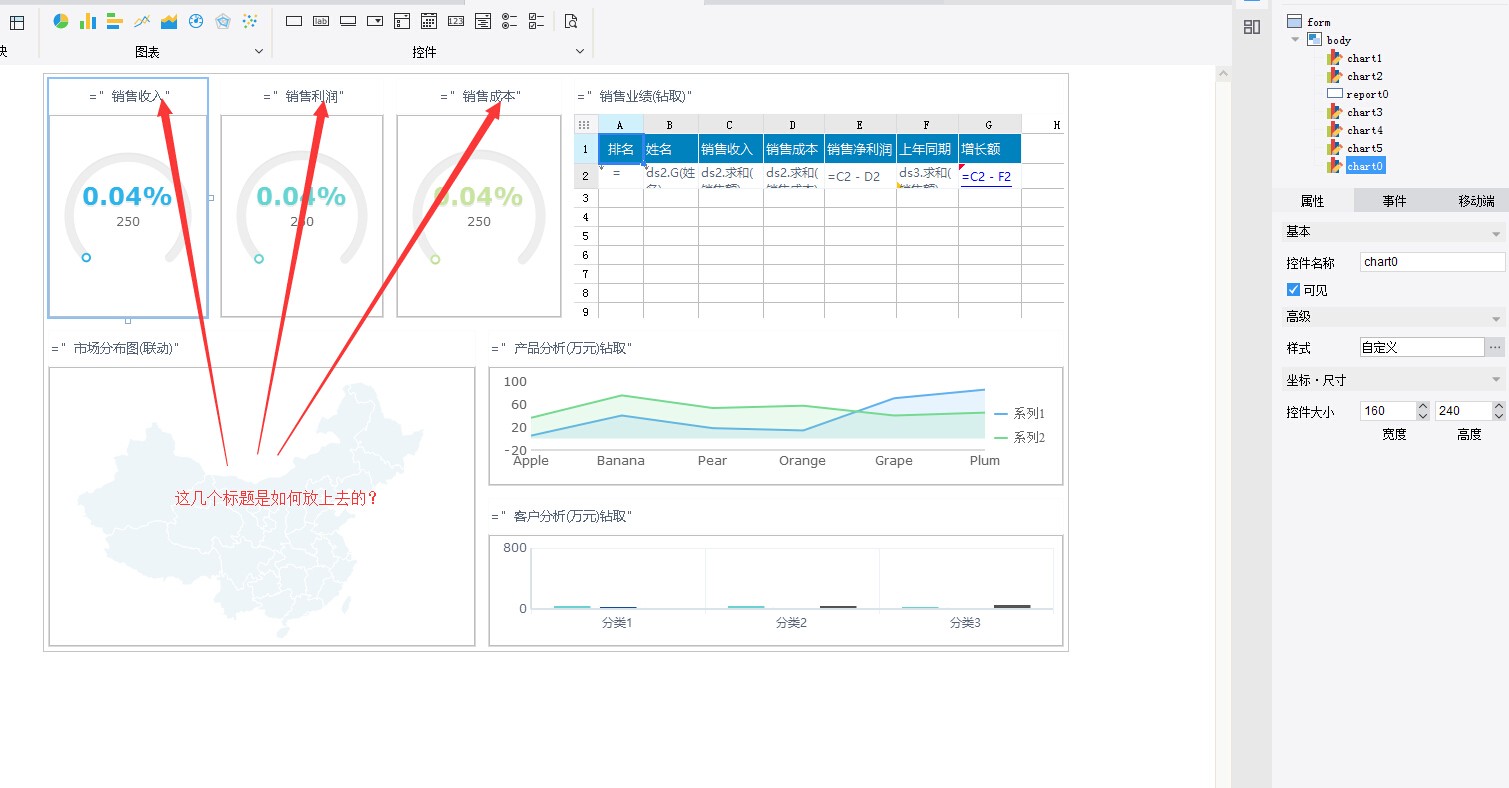This screenshot has width=1509, height=788.
Task: Click cell containing =C2 - D2
Action: tap(860, 176)
